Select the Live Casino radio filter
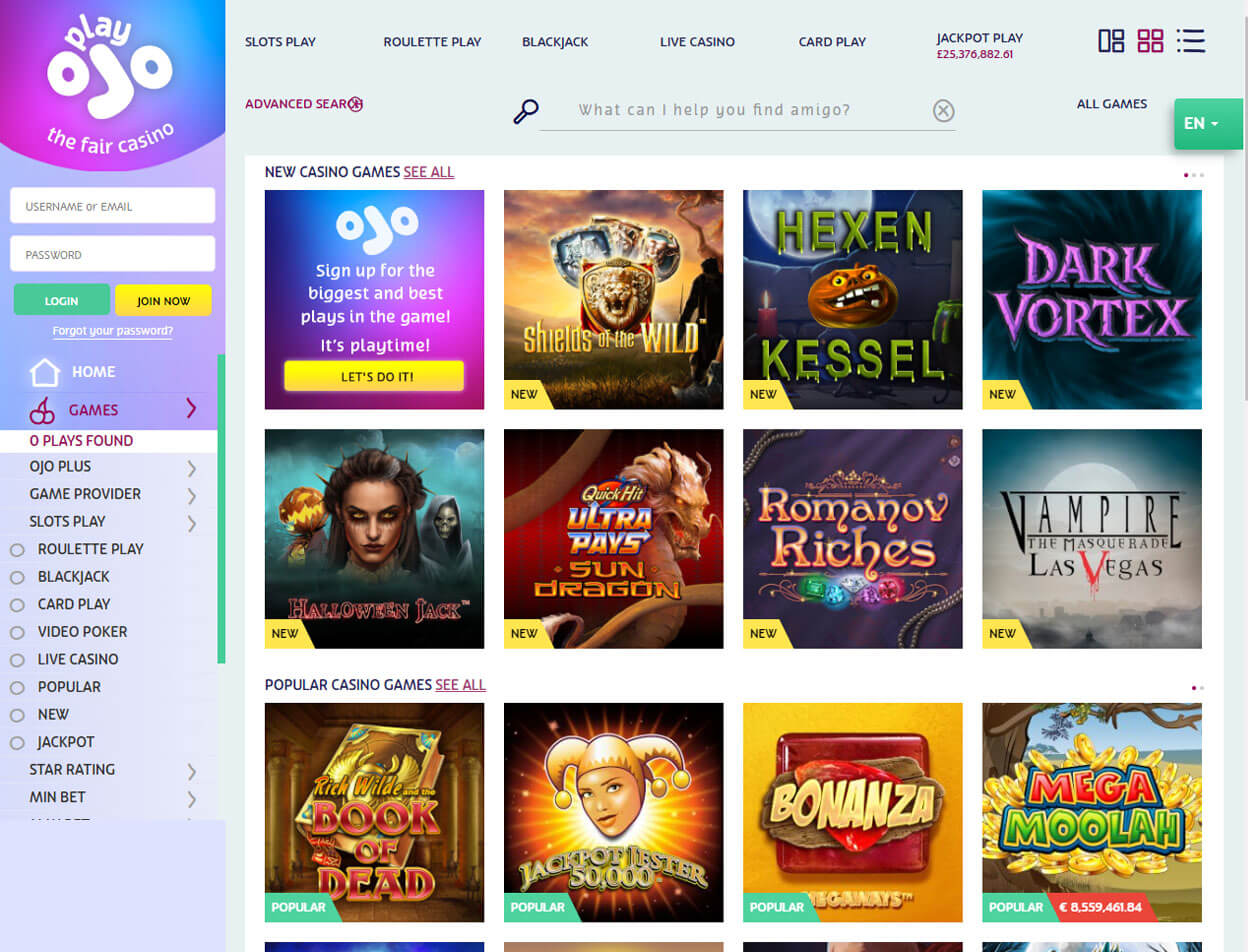This screenshot has width=1248, height=952. 17,660
